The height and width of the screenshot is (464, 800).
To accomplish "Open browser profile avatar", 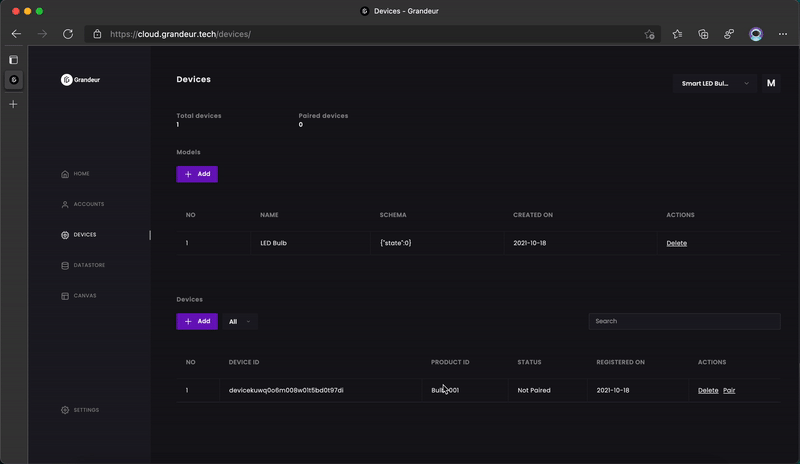I will pyautogui.click(x=756, y=34).
